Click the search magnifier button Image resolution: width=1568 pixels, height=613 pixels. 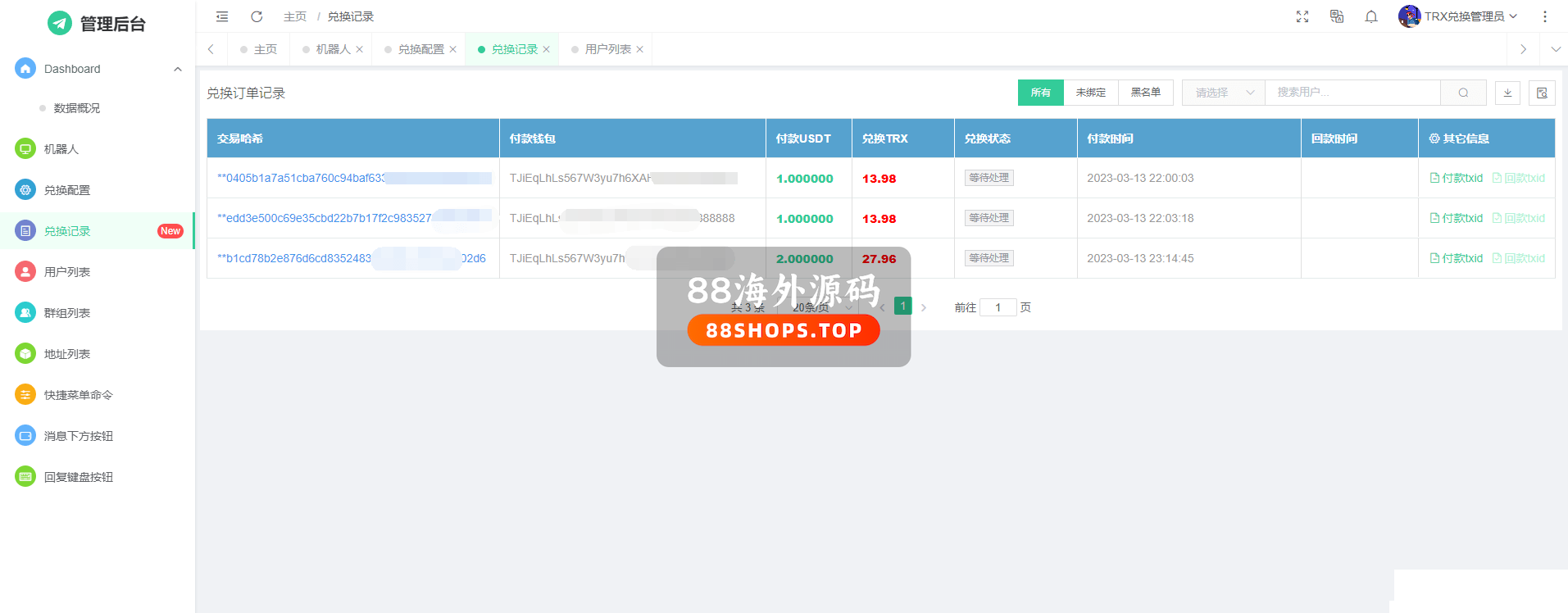click(1463, 93)
